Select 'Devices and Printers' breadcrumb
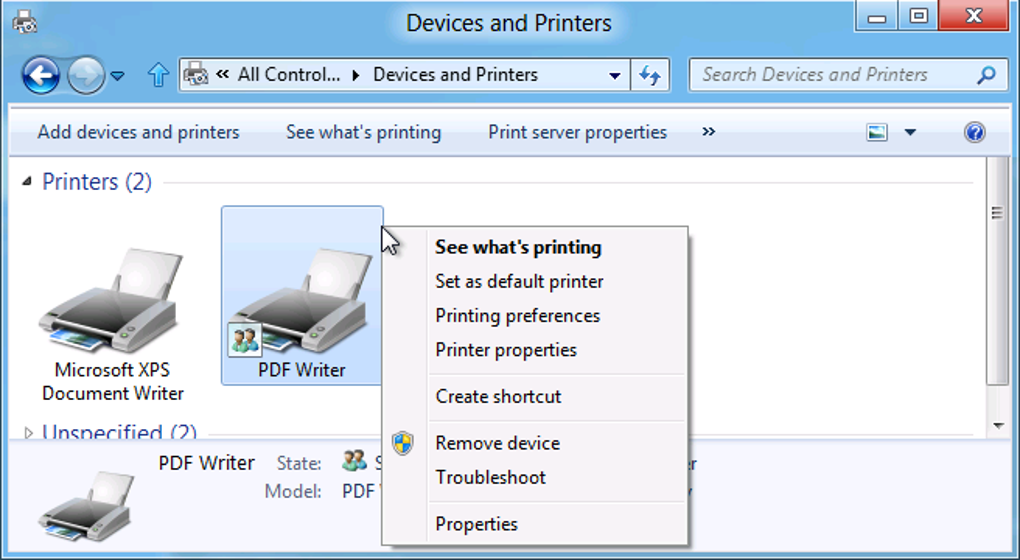The width and height of the screenshot is (1020, 560). [455, 75]
